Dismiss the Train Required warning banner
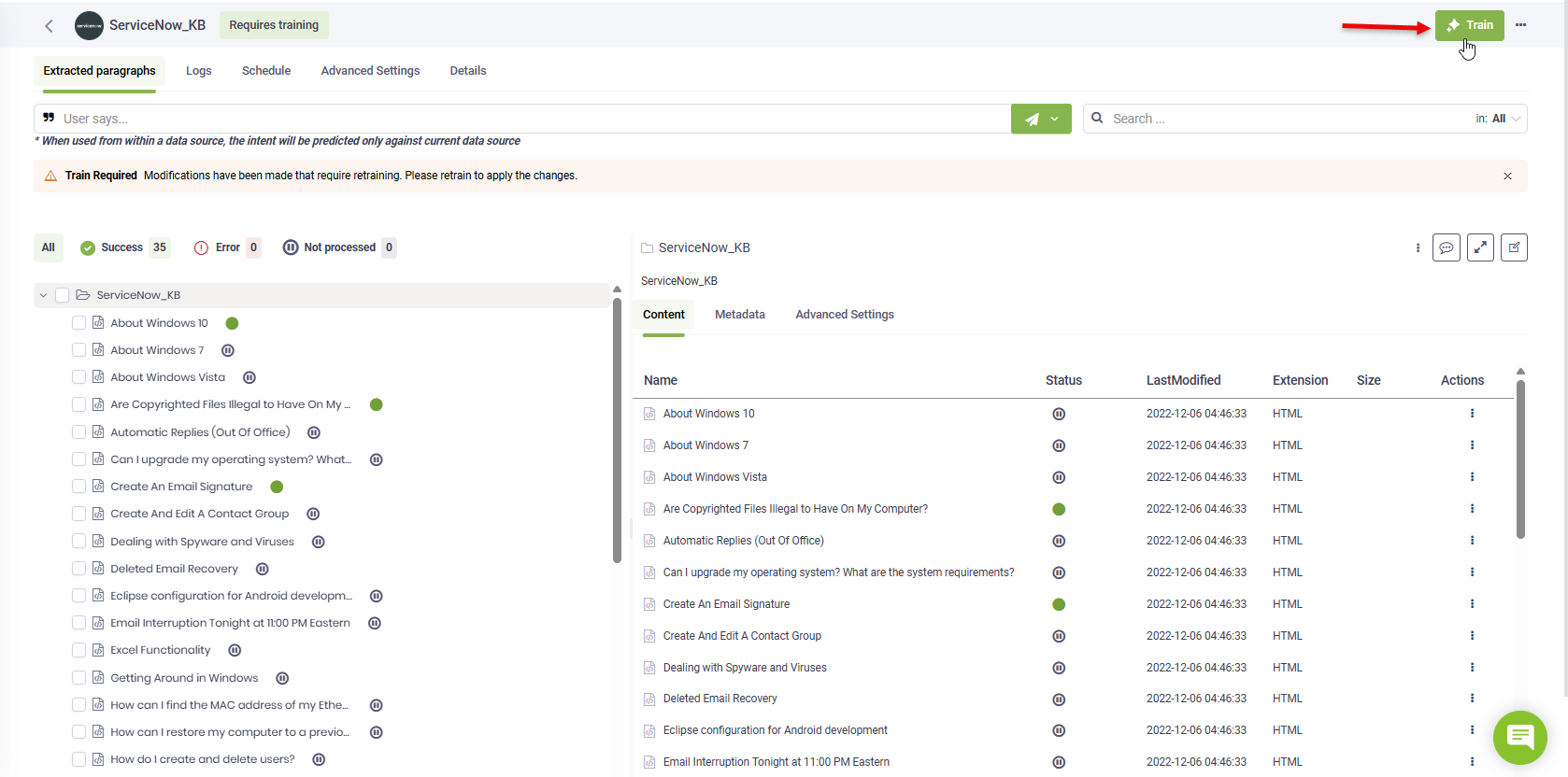This screenshot has width=1568, height=777. tap(1507, 177)
